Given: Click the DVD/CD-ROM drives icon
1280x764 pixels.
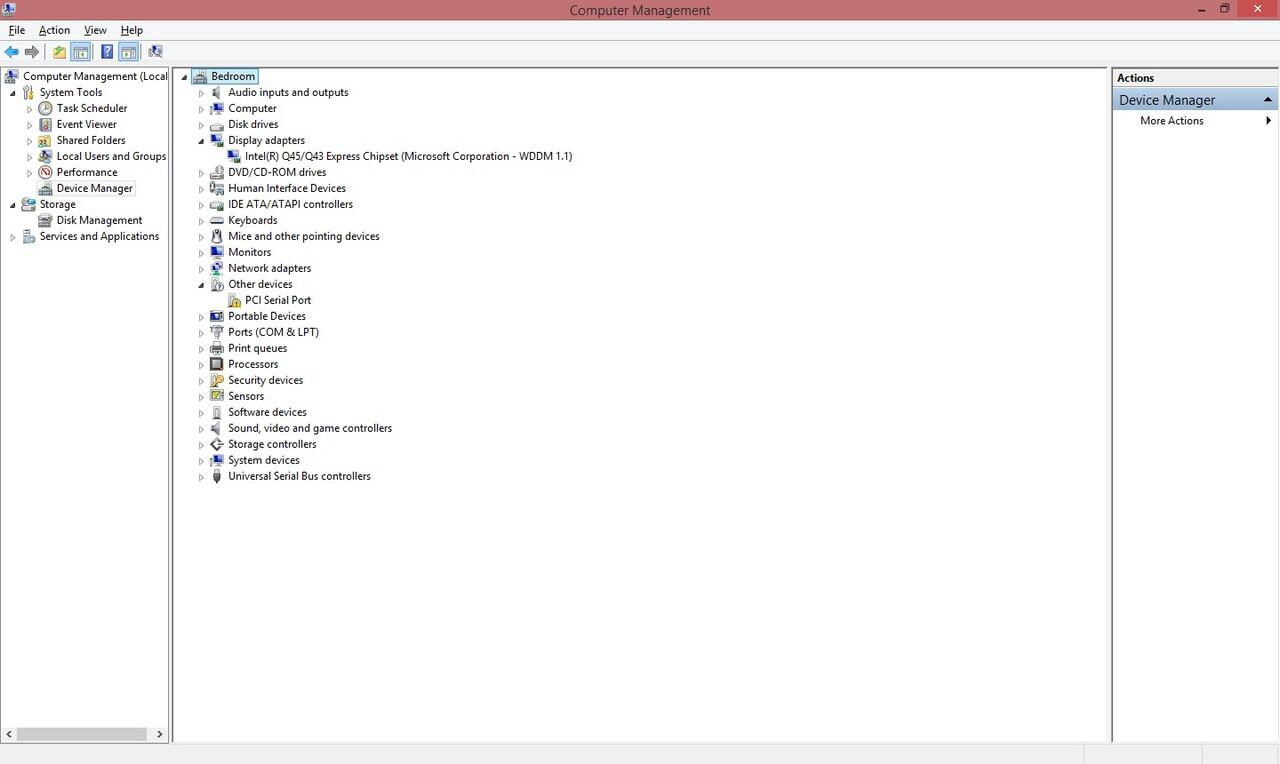Looking at the screenshot, I should pyautogui.click(x=217, y=172).
